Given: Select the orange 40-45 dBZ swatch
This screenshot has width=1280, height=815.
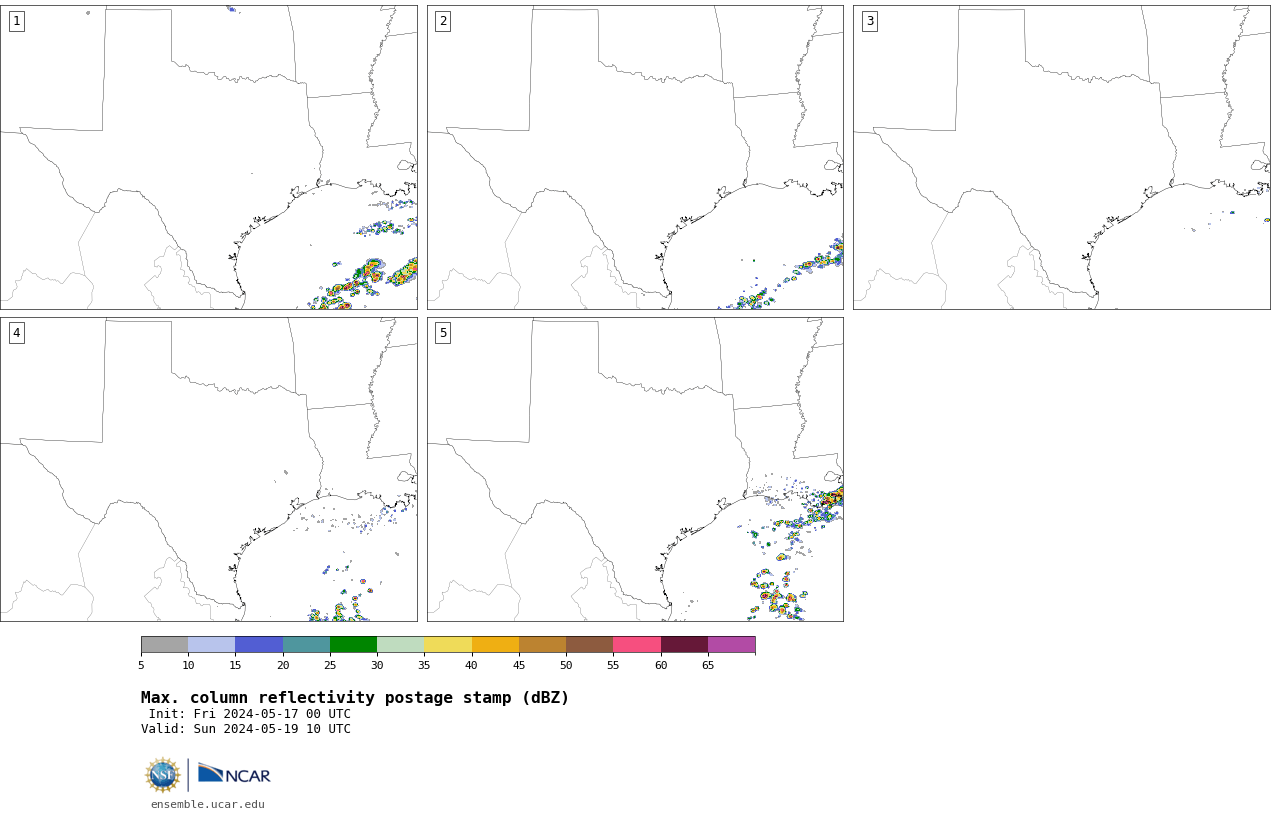Looking at the screenshot, I should [x=495, y=644].
